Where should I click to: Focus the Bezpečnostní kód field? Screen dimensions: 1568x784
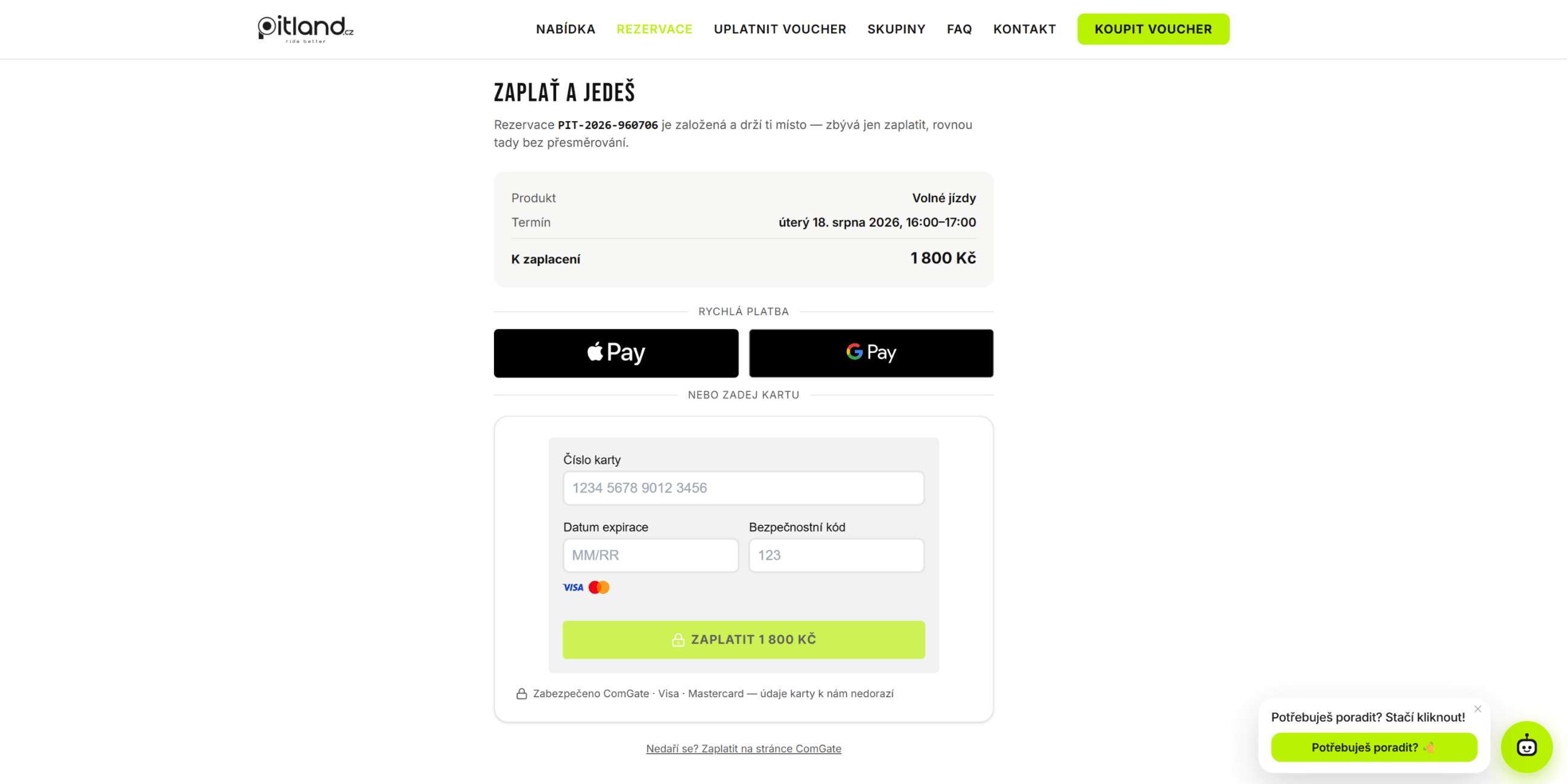tap(836, 555)
